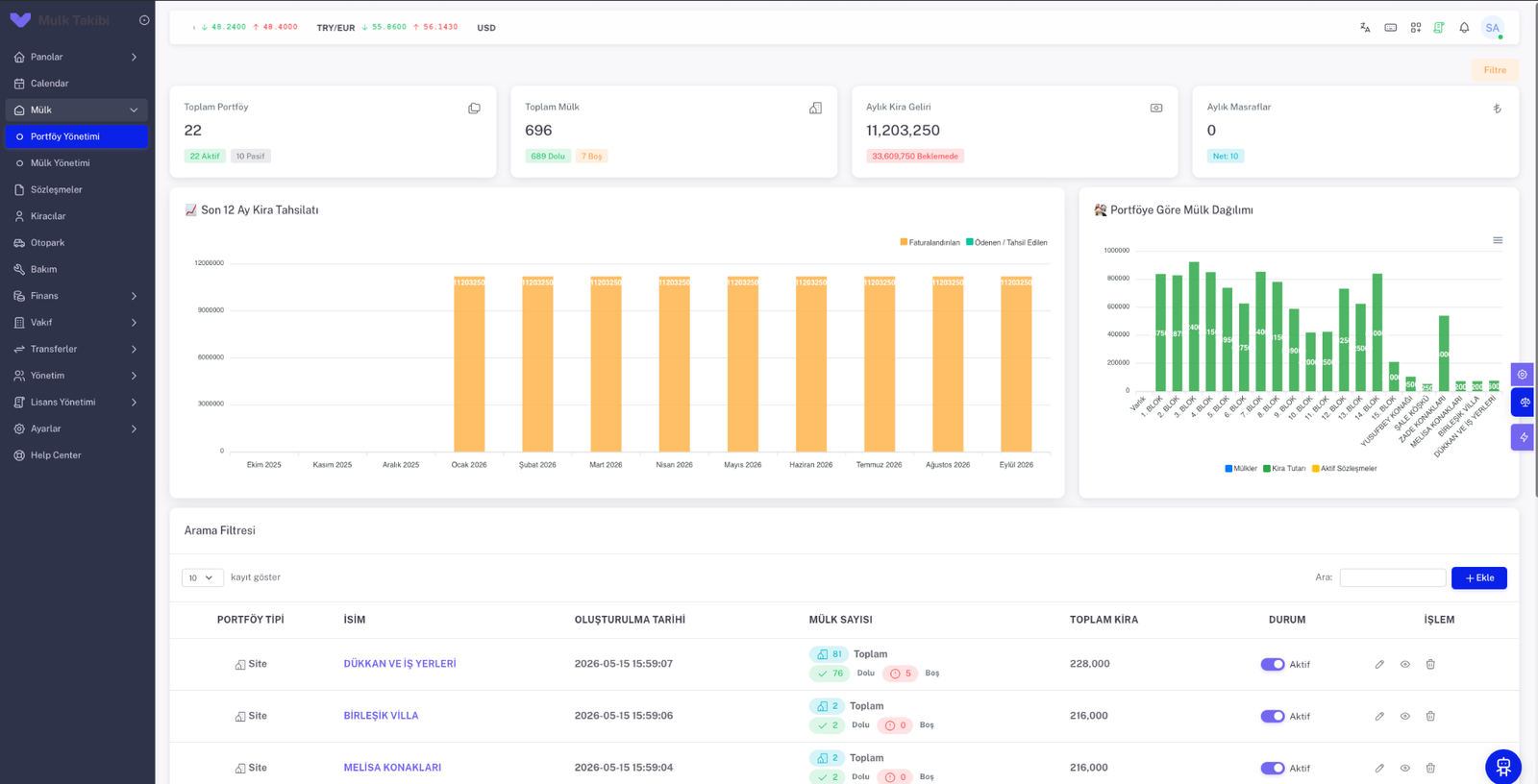The height and width of the screenshot is (784, 1538).
Task: Expand the Lisans Yönetimi menu
Action: pyautogui.click(x=77, y=402)
